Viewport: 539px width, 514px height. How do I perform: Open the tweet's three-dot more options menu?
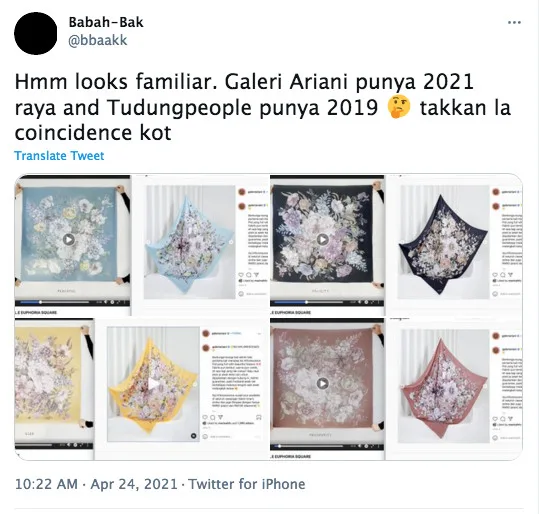coord(514,23)
